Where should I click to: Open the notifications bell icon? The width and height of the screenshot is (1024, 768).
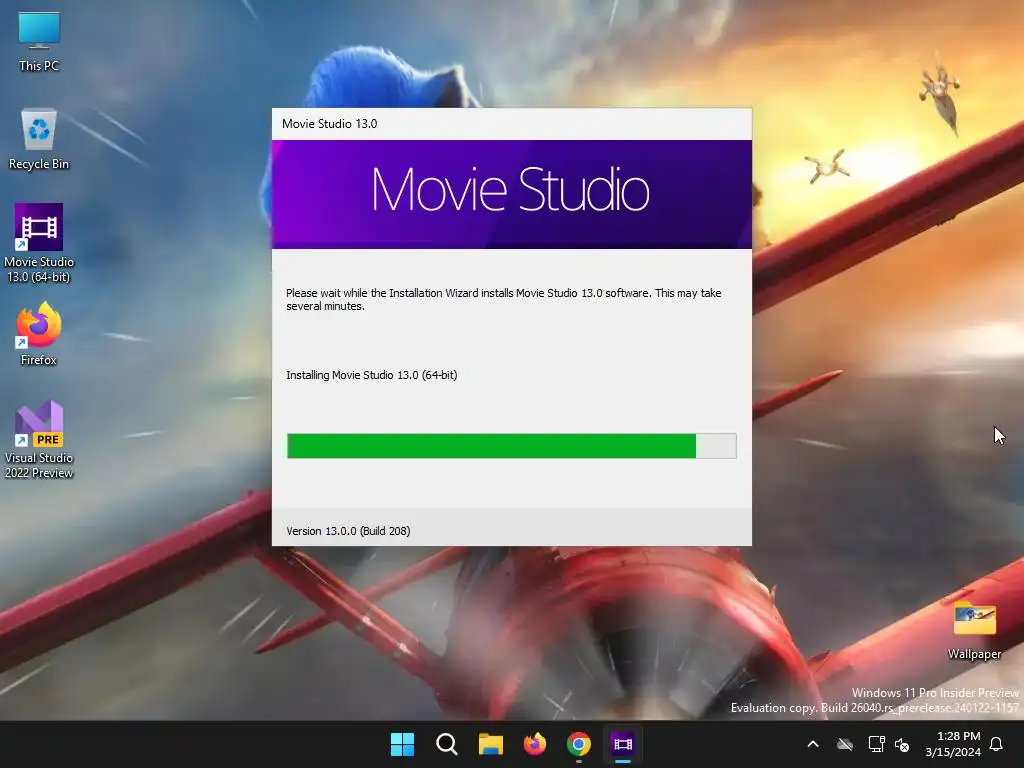[996, 744]
